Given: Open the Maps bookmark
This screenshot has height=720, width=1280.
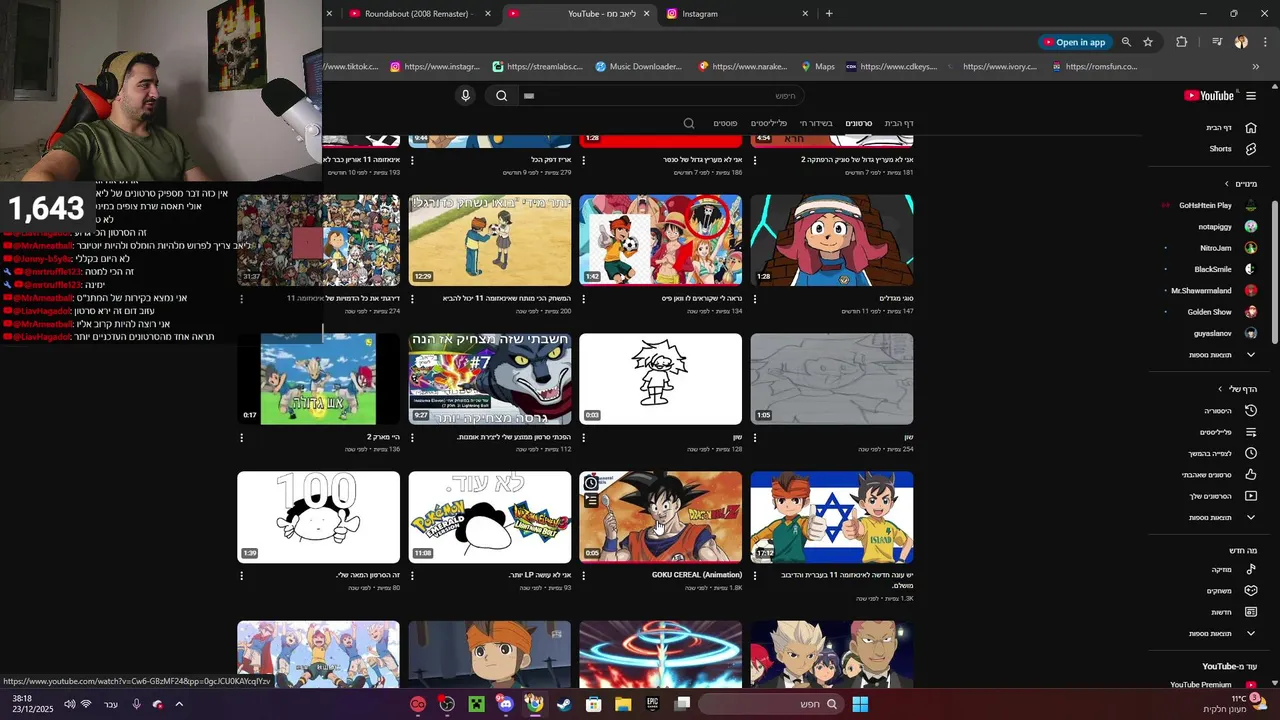Looking at the screenshot, I should pyautogui.click(x=817, y=67).
